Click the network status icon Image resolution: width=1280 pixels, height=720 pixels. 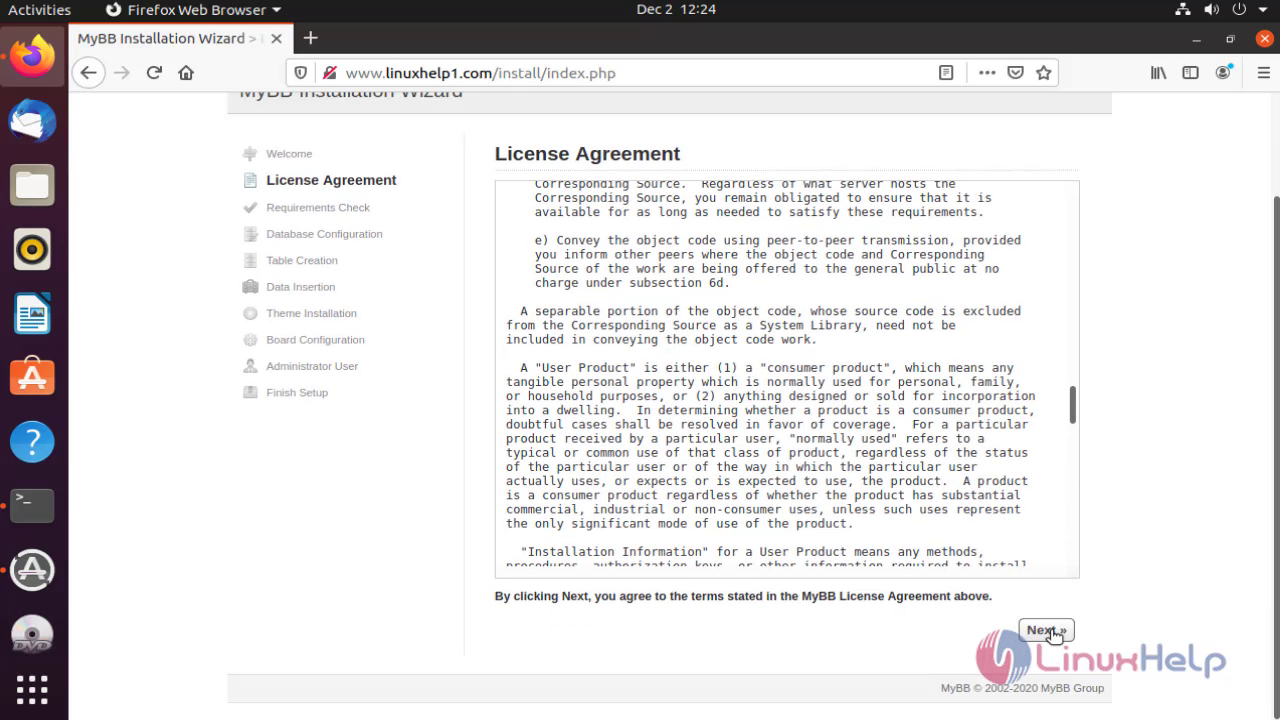[1184, 10]
